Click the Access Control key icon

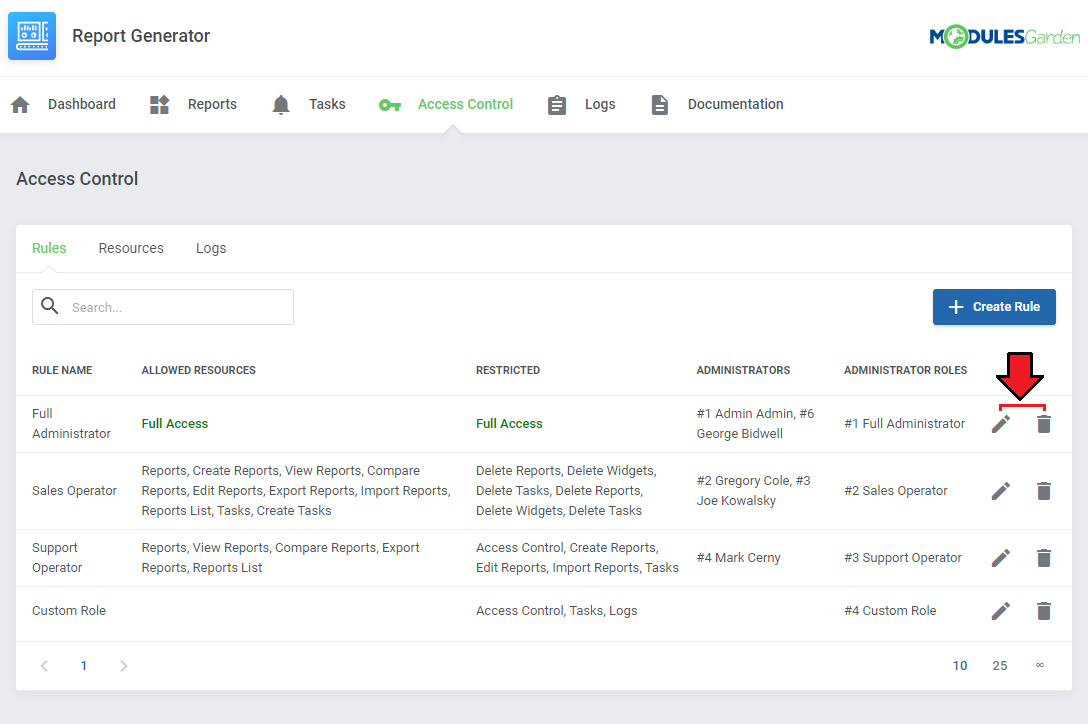click(x=390, y=106)
